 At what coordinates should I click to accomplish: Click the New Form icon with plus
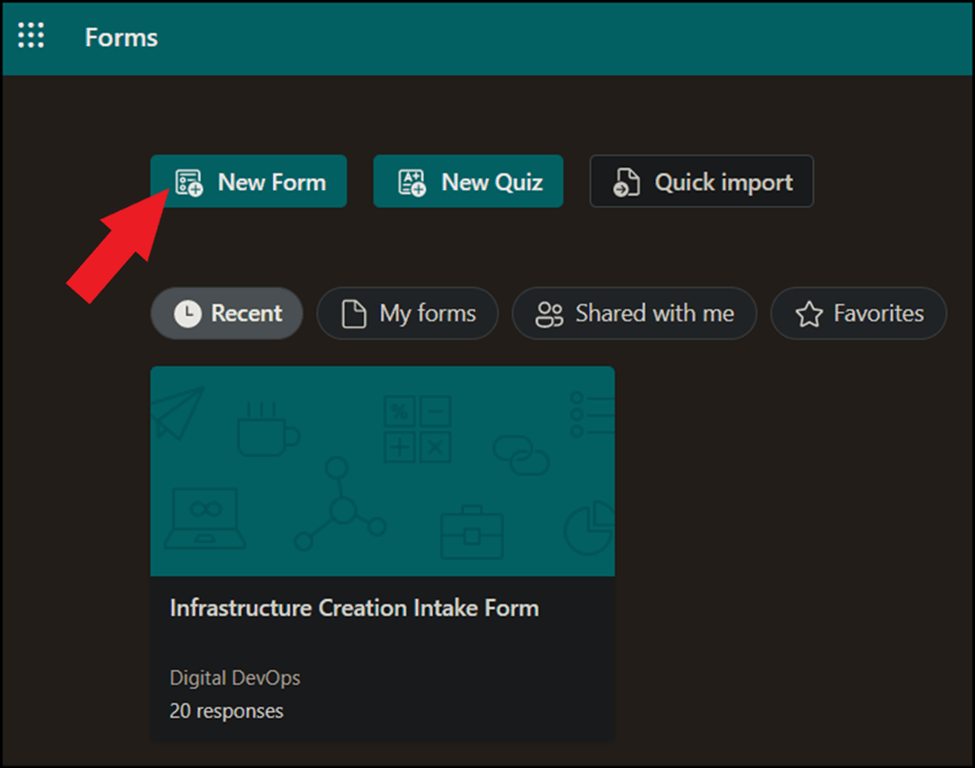click(189, 182)
